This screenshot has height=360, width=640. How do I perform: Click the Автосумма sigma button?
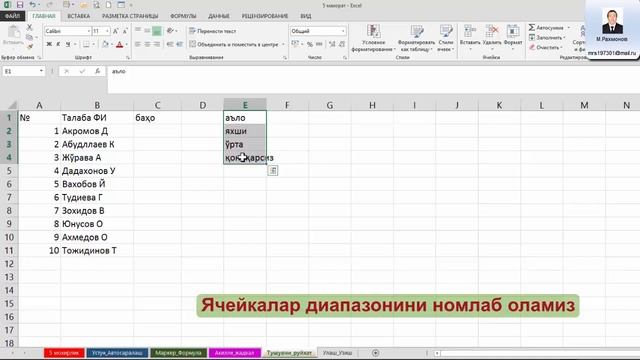click(x=532, y=27)
